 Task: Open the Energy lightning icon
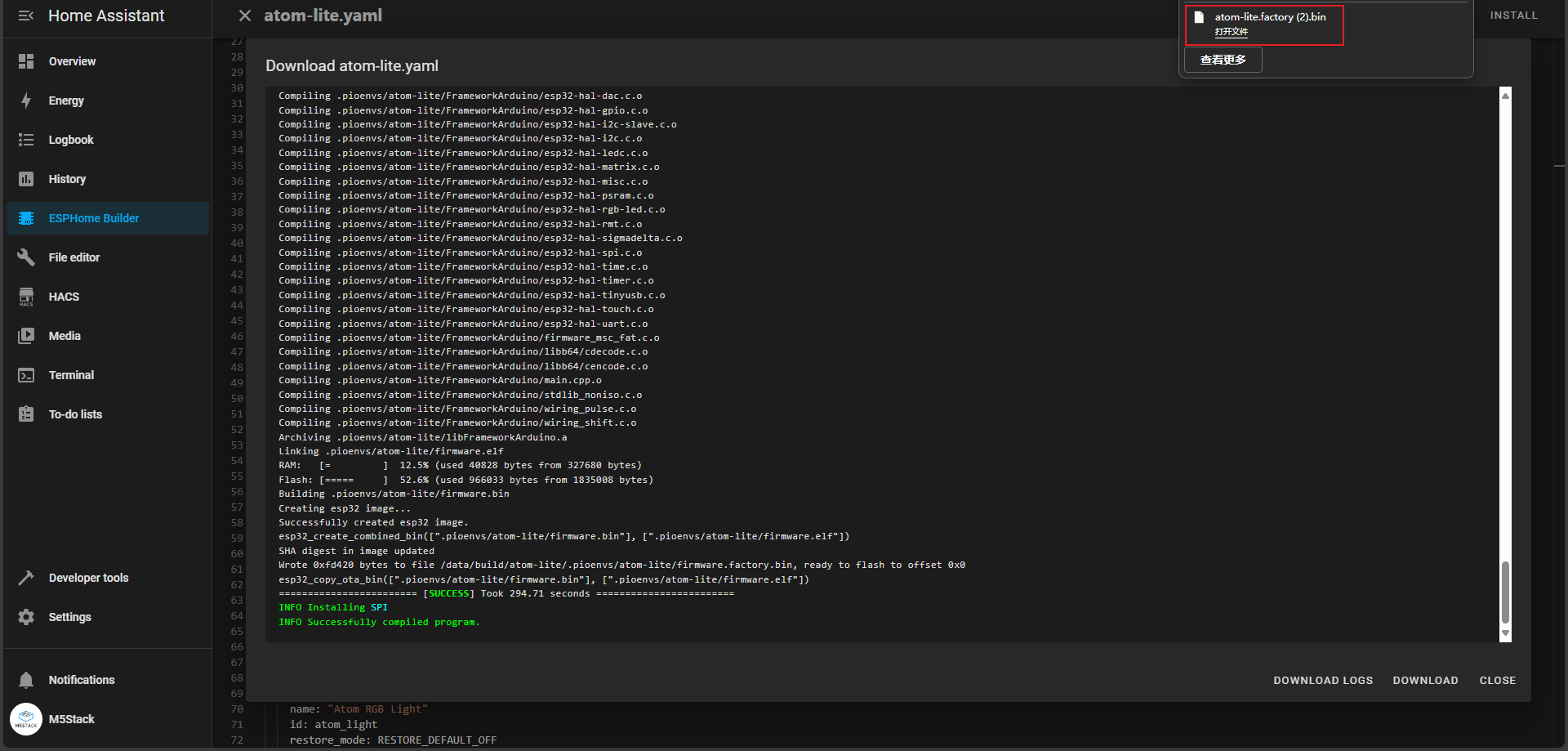tap(26, 101)
